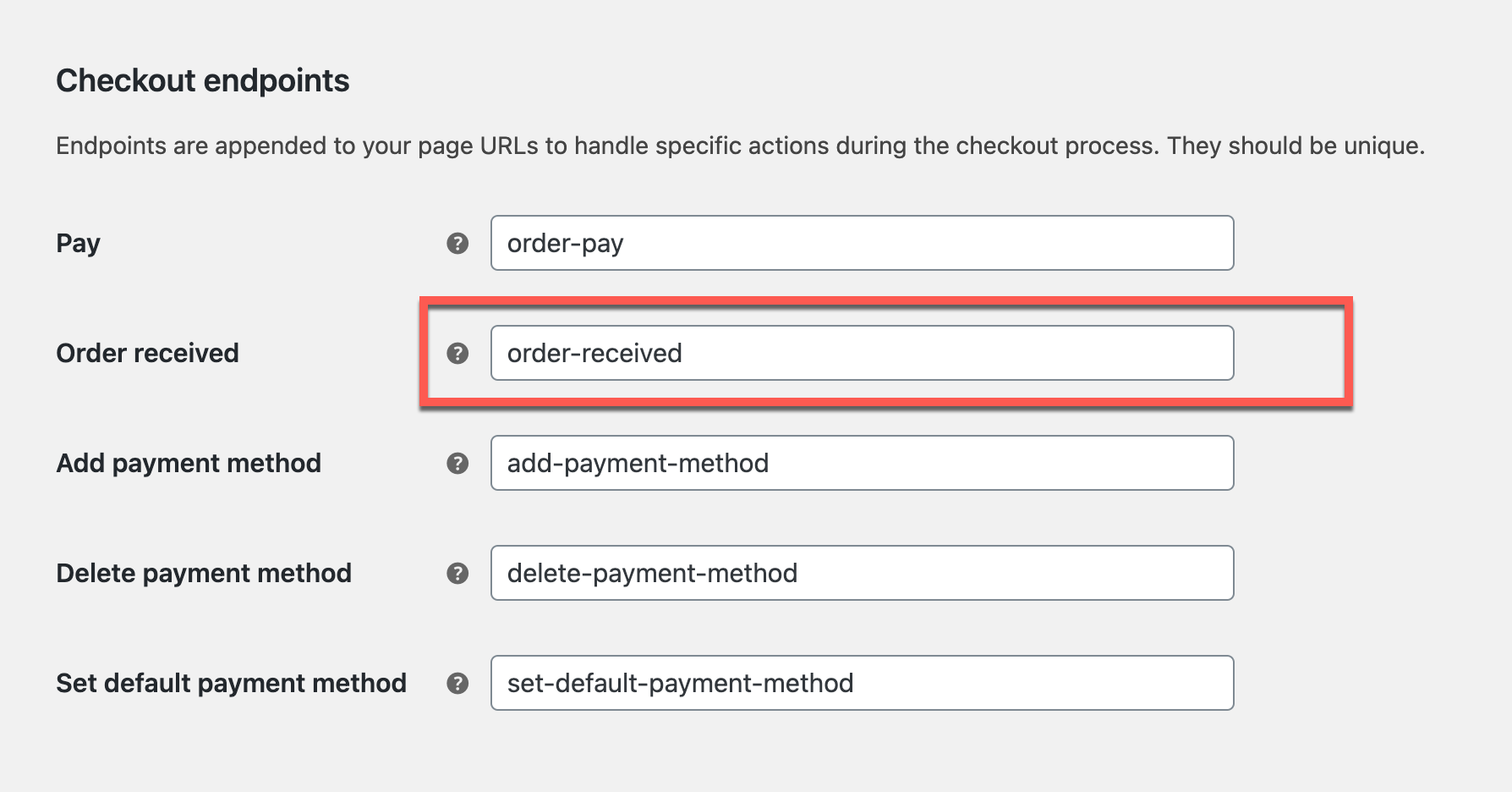
Task: Click the Order received label
Action: [147, 354]
